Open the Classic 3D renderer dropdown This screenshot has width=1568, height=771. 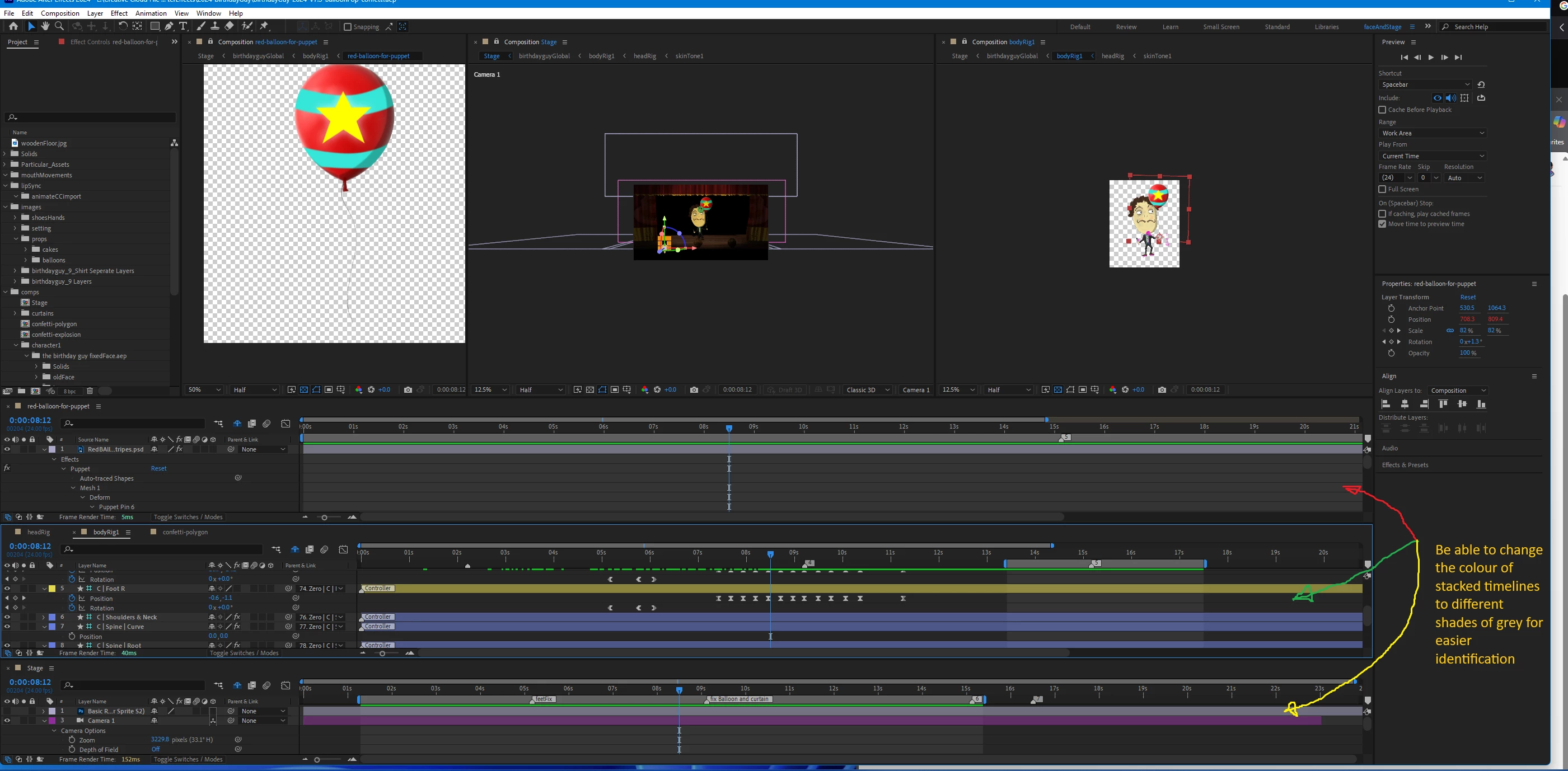[867, 389]
